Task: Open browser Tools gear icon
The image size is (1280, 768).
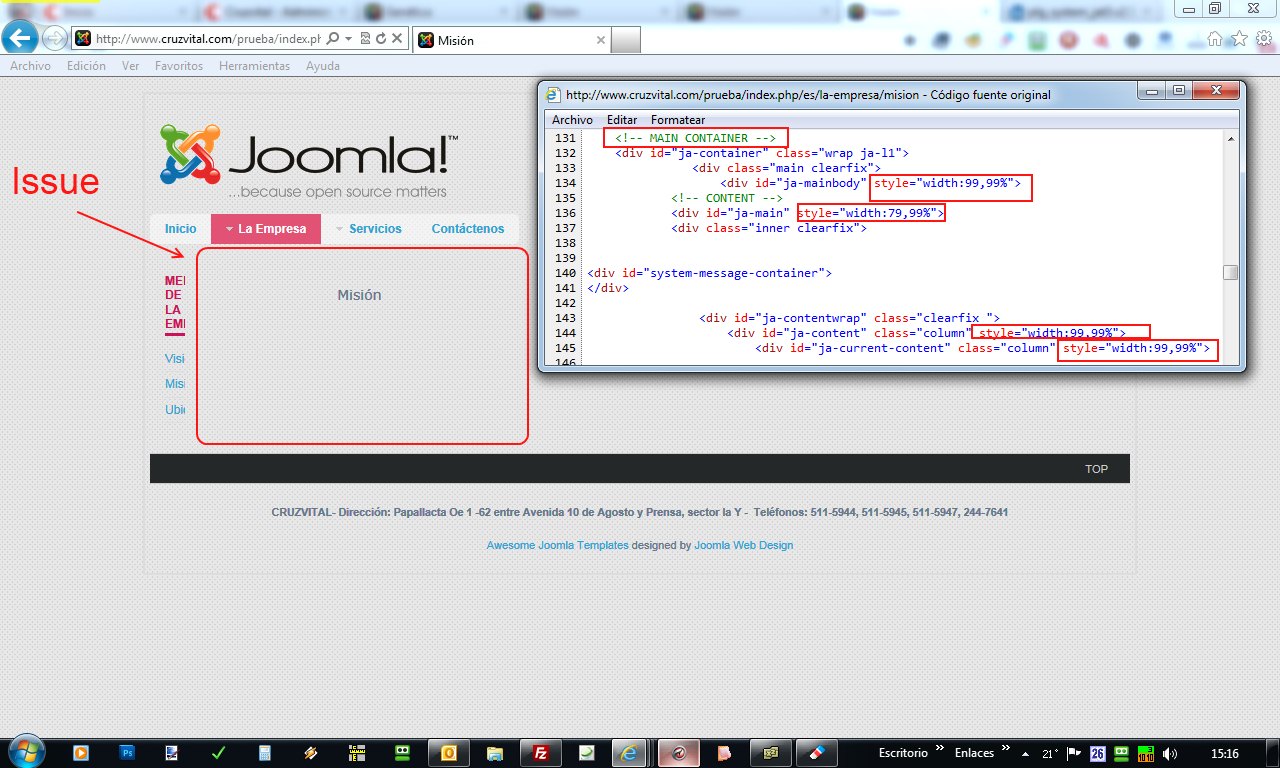Action: coord(1264,39)
